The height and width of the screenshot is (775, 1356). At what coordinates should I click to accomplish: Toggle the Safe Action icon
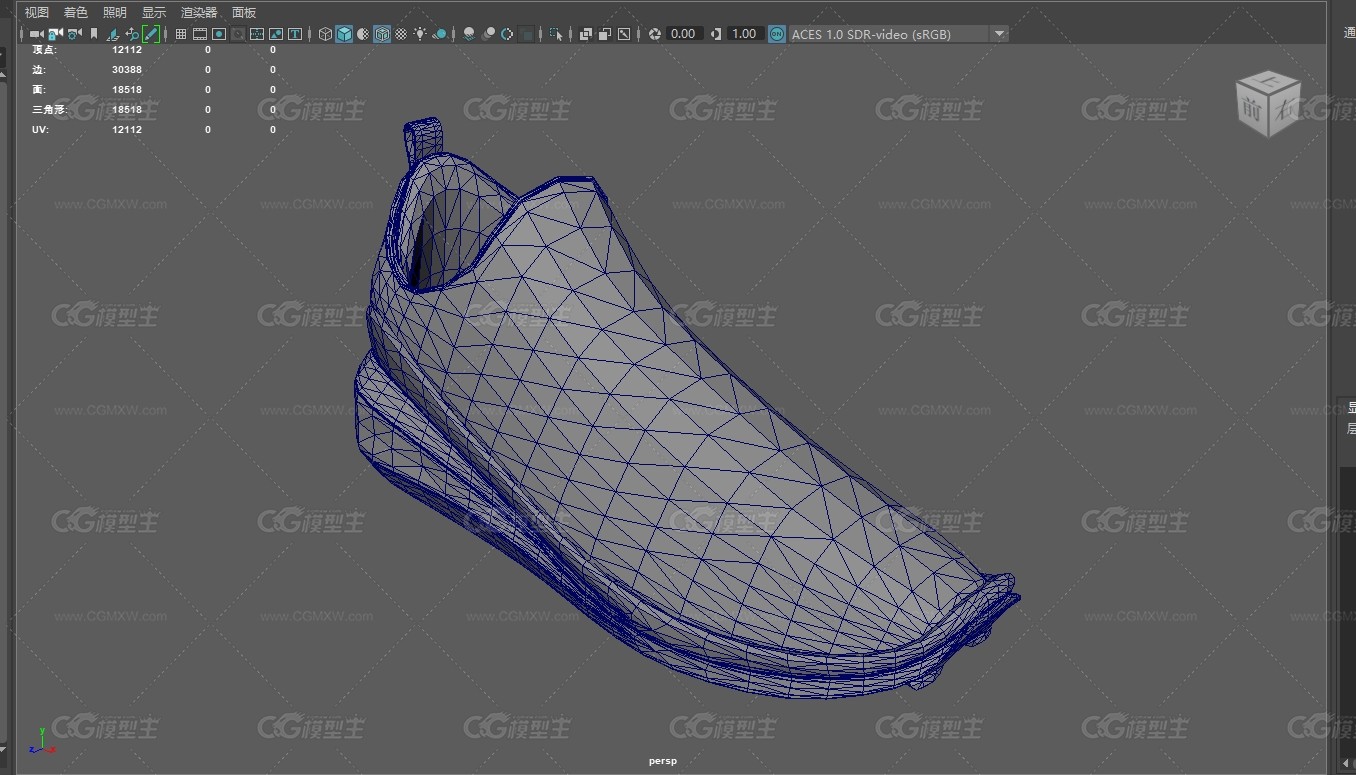tap(276, 34)
